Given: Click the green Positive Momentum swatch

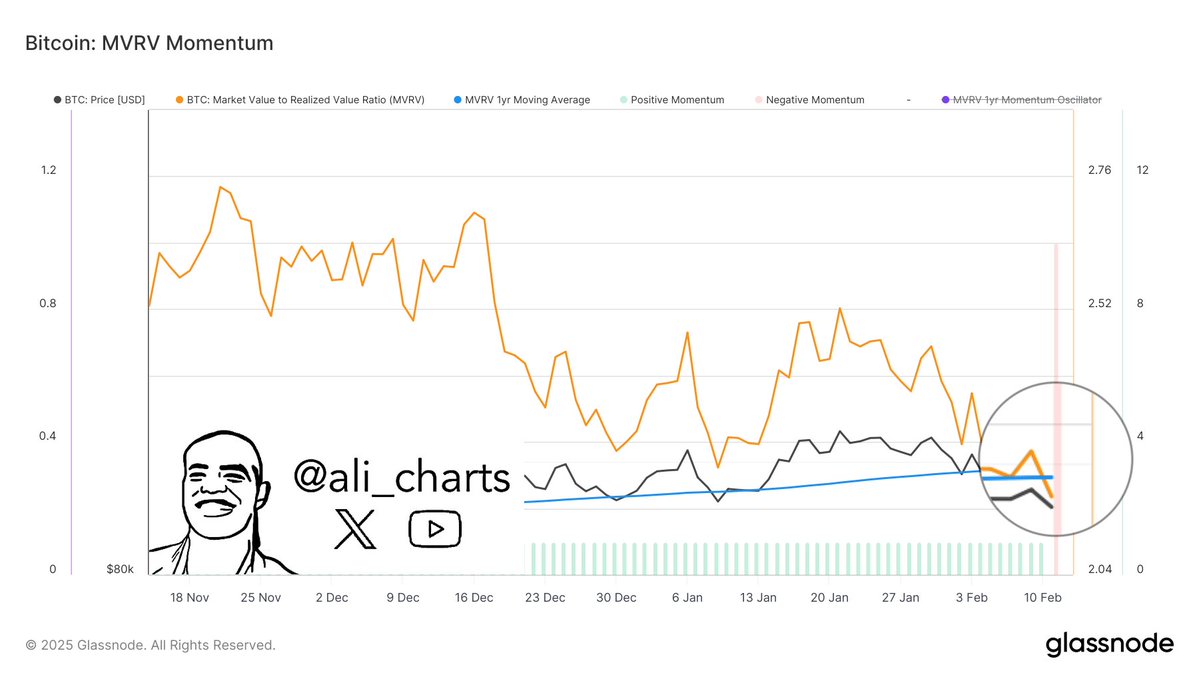Looking at the screenshot, I should coord(623,100).
